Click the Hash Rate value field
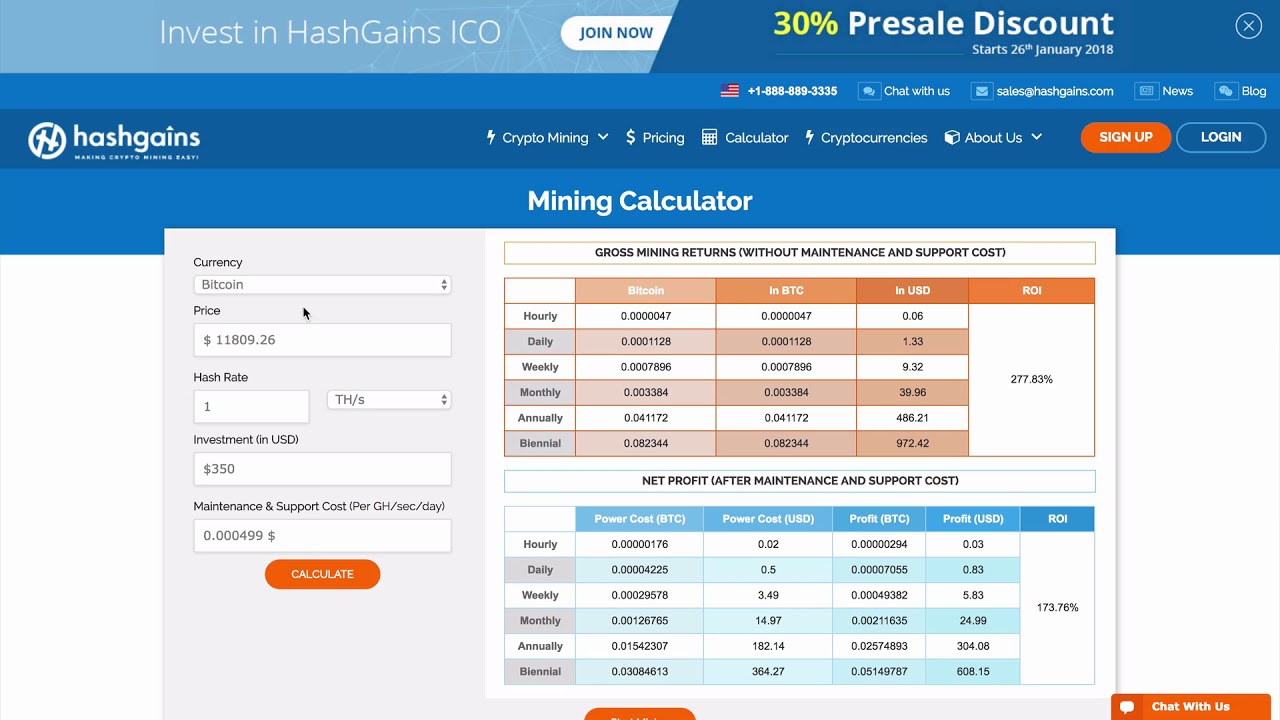Screen dimensions: 1280x720 251,407
